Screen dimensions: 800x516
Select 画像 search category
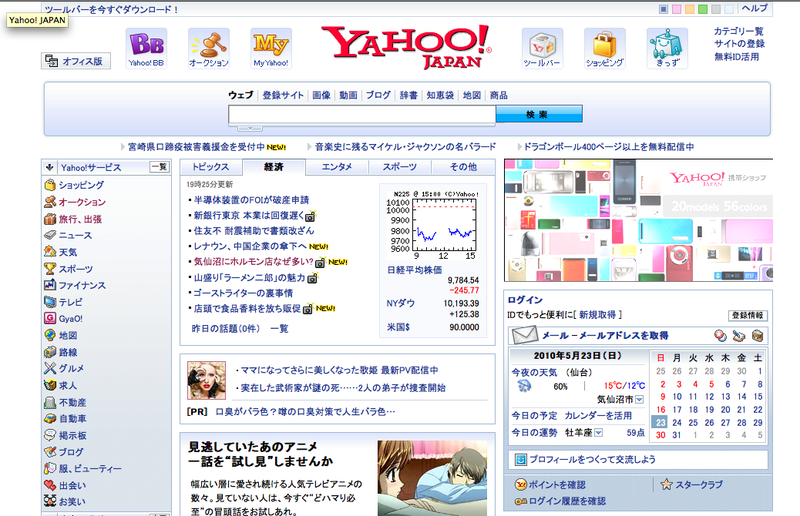[x=321, y=95]
